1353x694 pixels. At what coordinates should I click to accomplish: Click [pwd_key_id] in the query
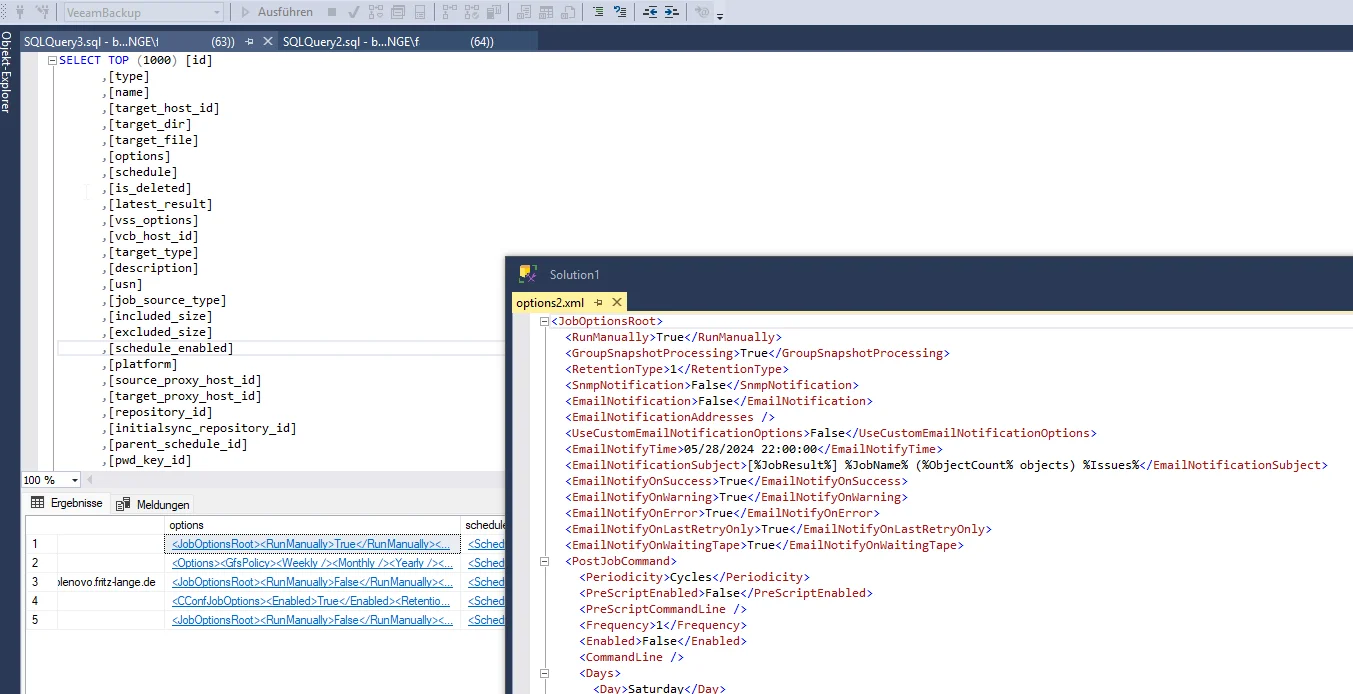coord(150,460)
